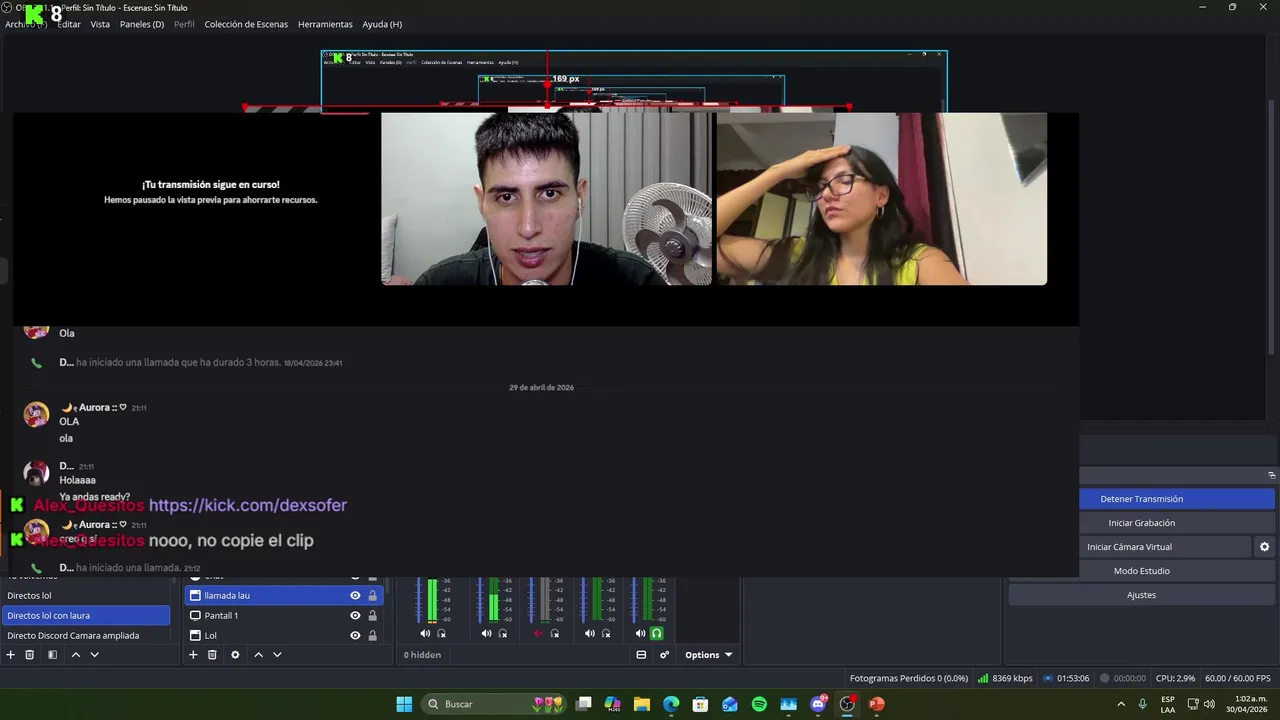
Task: Open Microsoft Store from the taskbar
Action: tap(701, 704)
